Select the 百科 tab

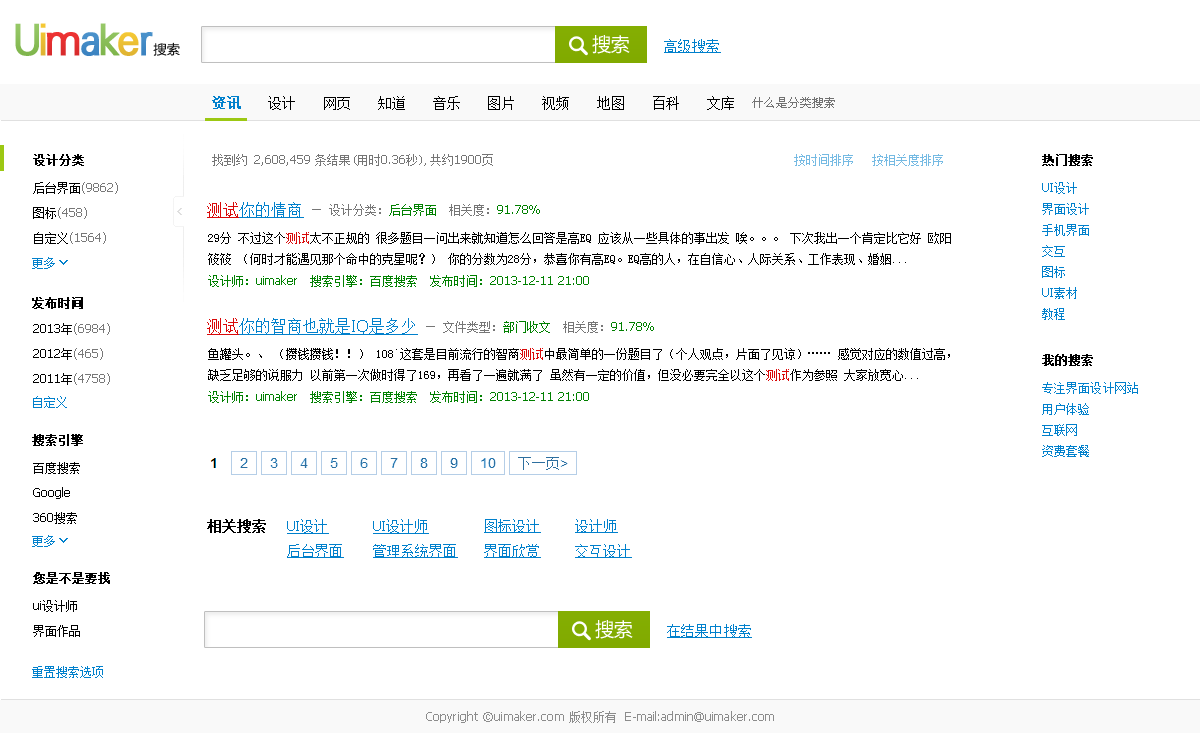(x=665, y=103)
